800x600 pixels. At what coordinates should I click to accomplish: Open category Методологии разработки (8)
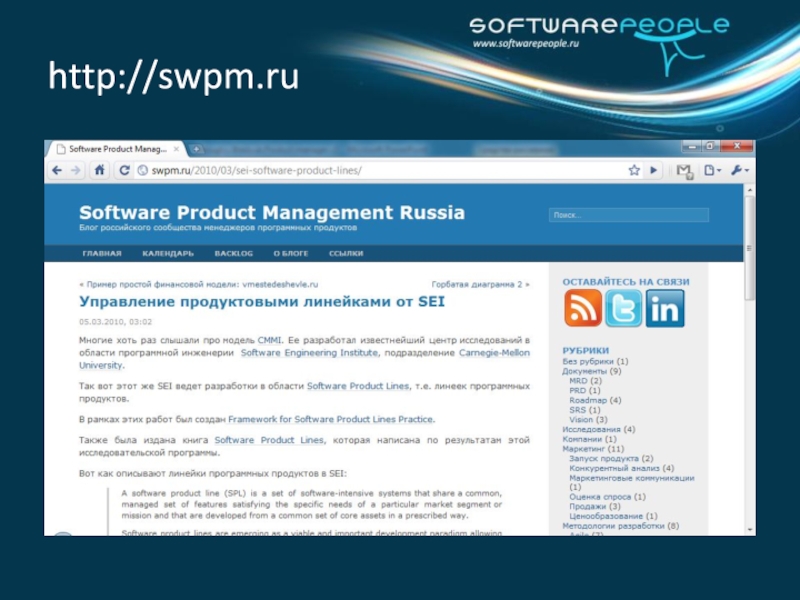pos(620,526)
